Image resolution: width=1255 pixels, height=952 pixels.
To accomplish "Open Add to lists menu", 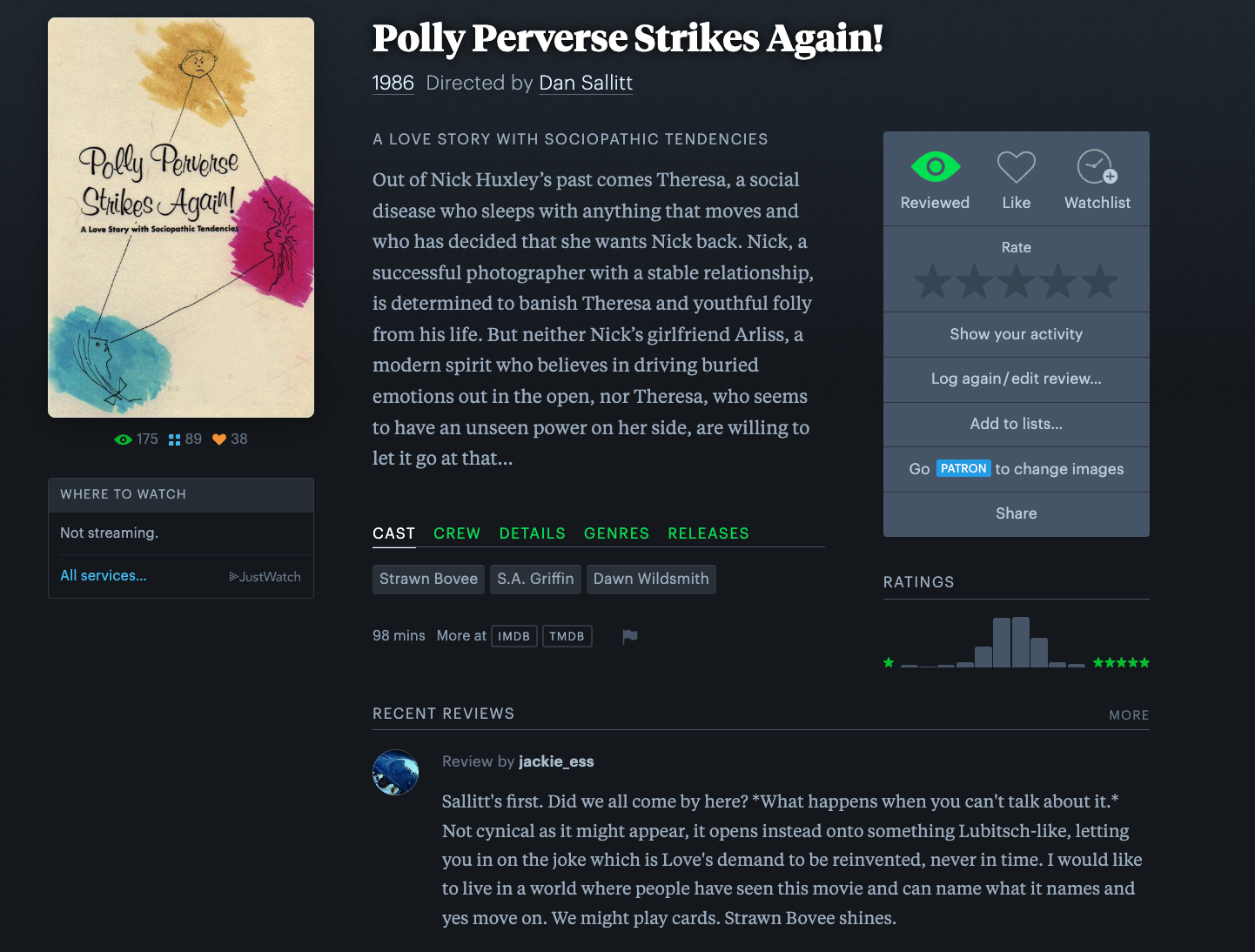I will [1016, 424].
